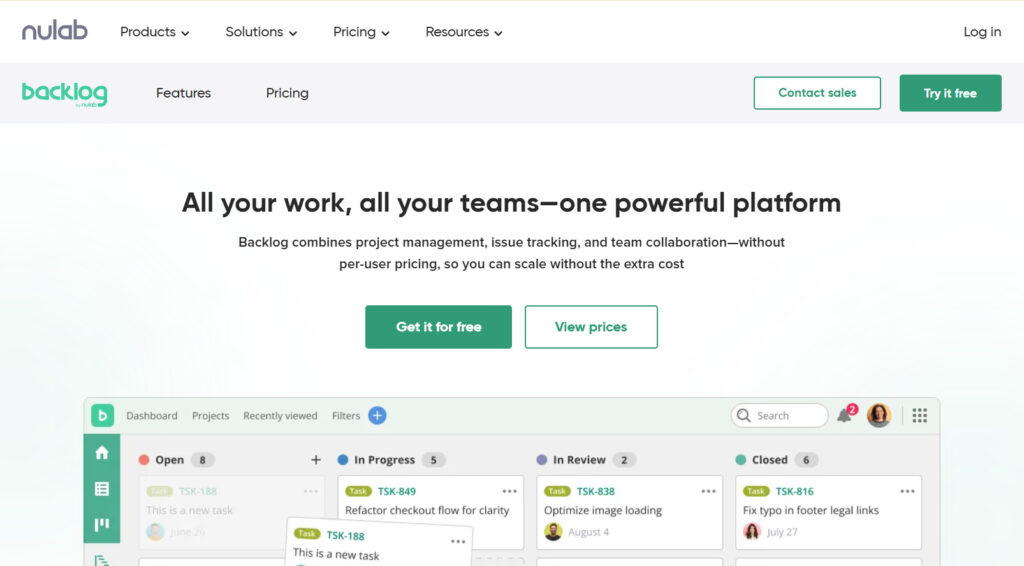Click the Refactor checkout flow for clarity text
1024x566 pixels.
coord(427,511)
